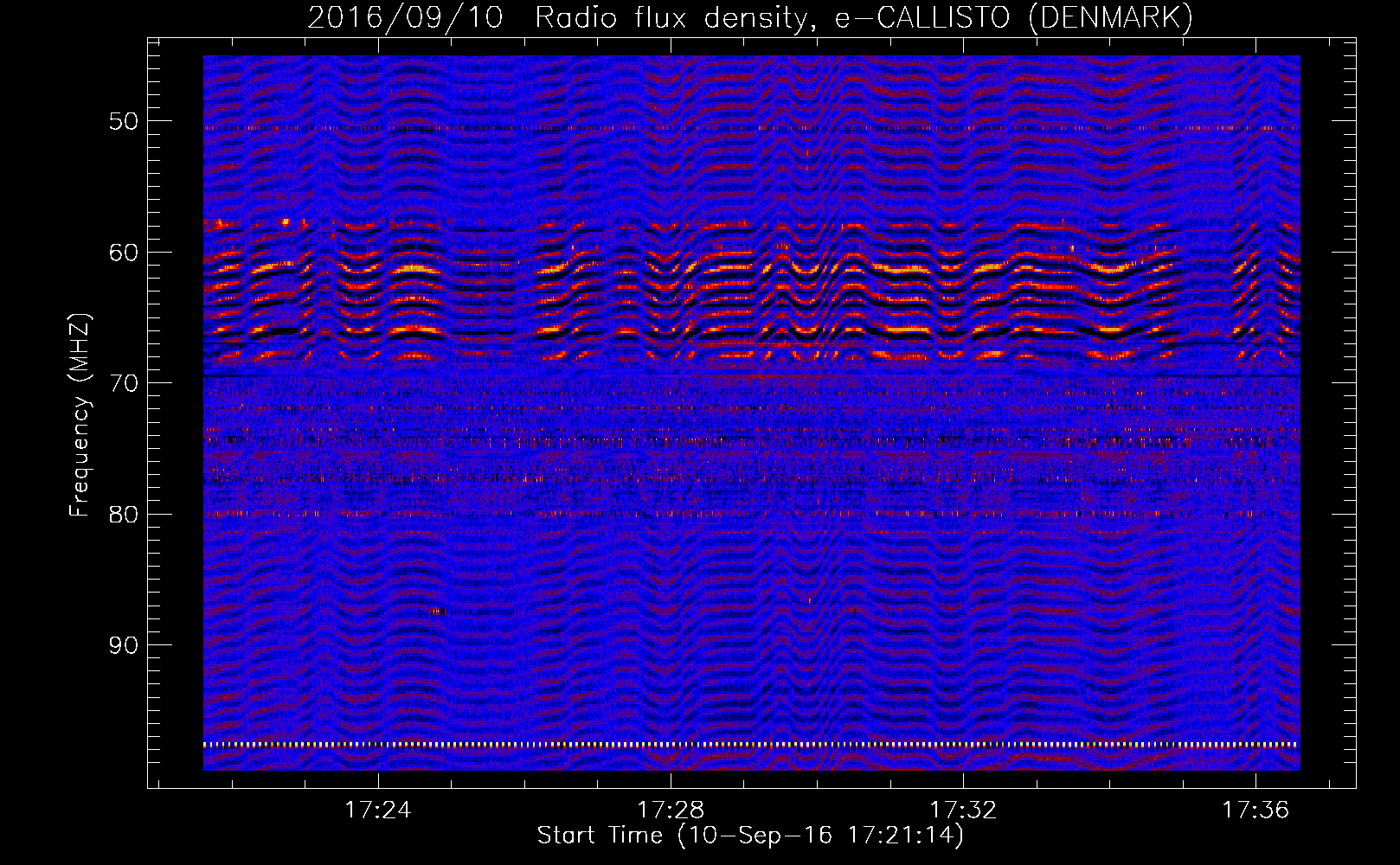Click the 17:24 time tick label

click(x=378, y=811)
